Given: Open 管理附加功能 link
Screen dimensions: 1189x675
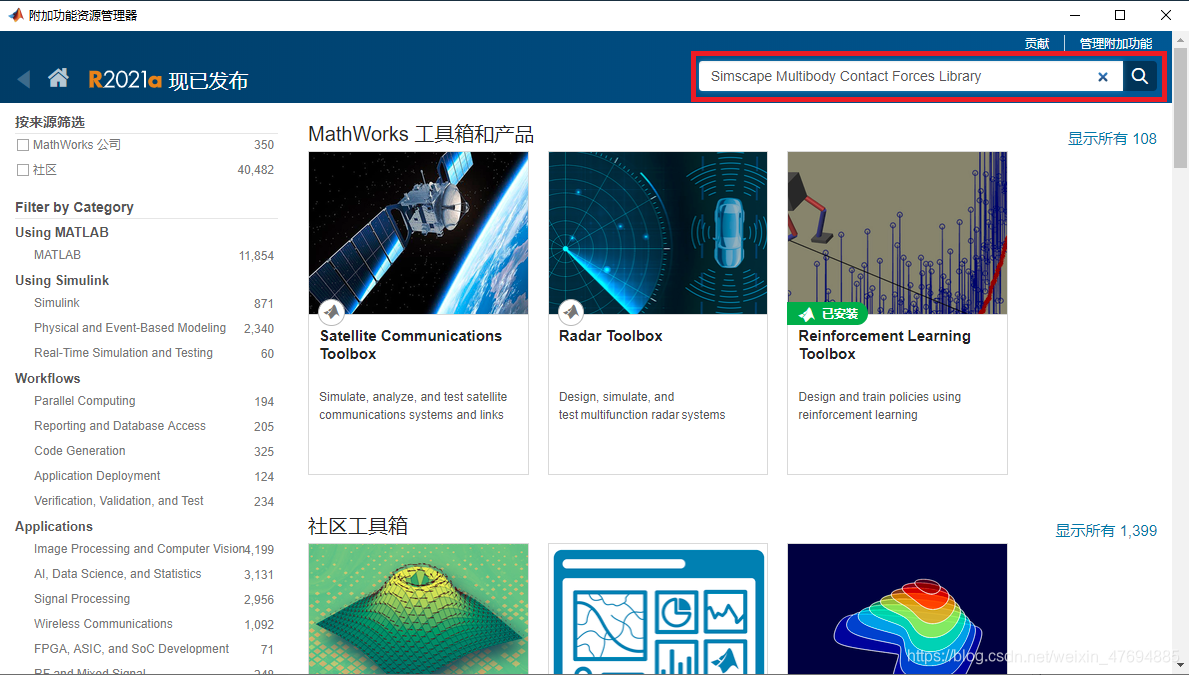Looking at the screenshot, I should 1115,43.
